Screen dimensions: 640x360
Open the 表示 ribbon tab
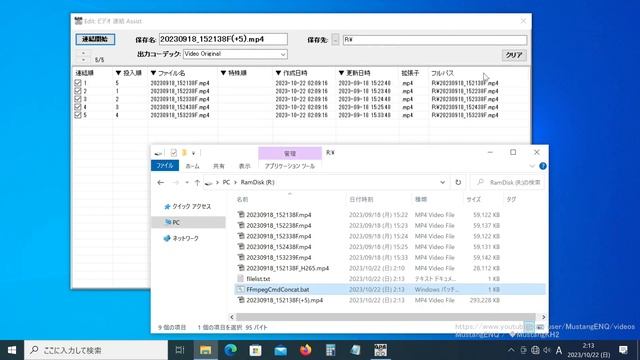[244, 166]
